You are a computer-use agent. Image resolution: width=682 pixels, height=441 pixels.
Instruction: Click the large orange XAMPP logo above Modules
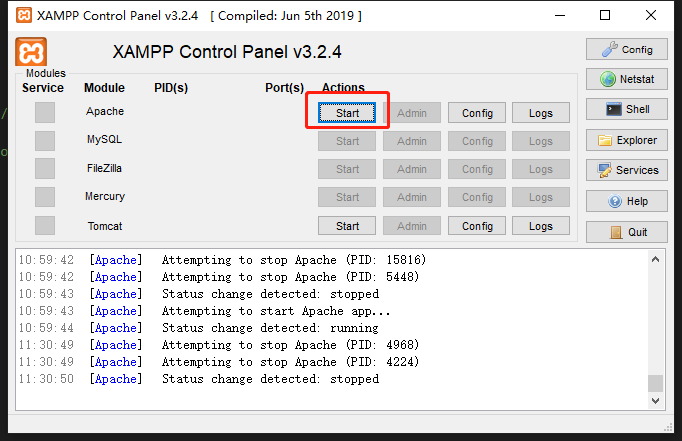click(x=31, y=52)
